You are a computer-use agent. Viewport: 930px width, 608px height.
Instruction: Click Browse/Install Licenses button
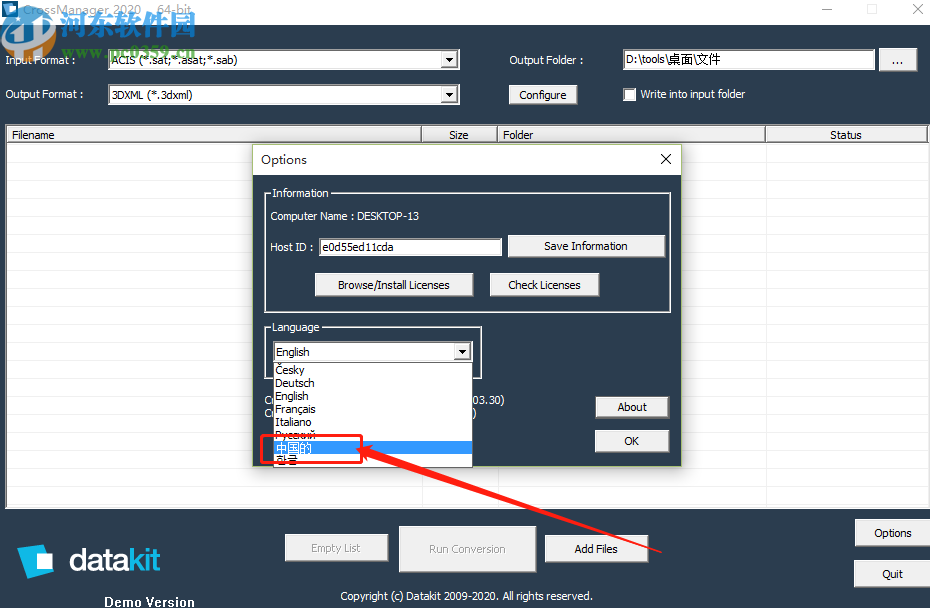click(x=394, y=285)
